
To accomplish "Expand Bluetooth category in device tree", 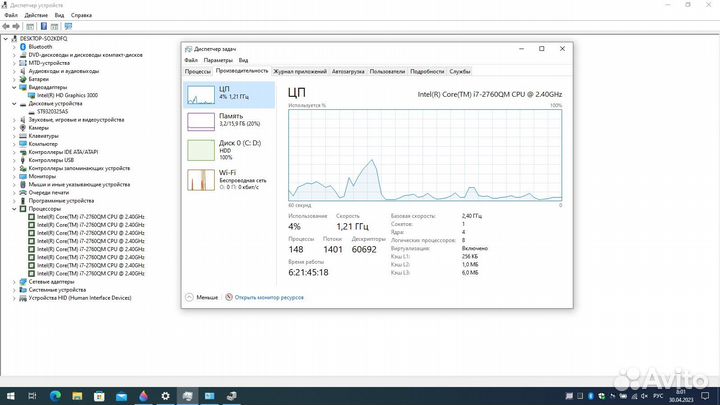I will pyautogui.click(x=14, y=47).
